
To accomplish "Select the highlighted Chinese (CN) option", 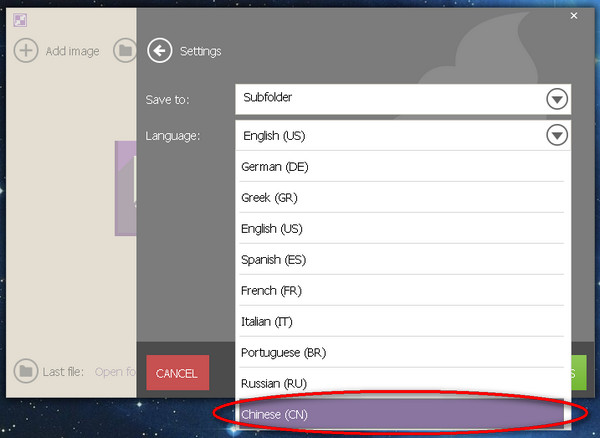I will tap(402, 414).
